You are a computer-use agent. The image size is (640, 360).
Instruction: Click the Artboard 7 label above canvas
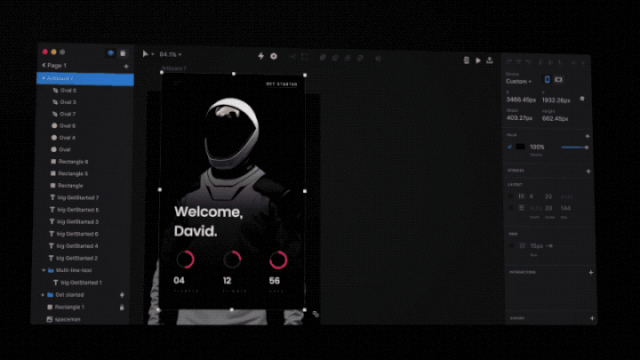tap(174, 68)
